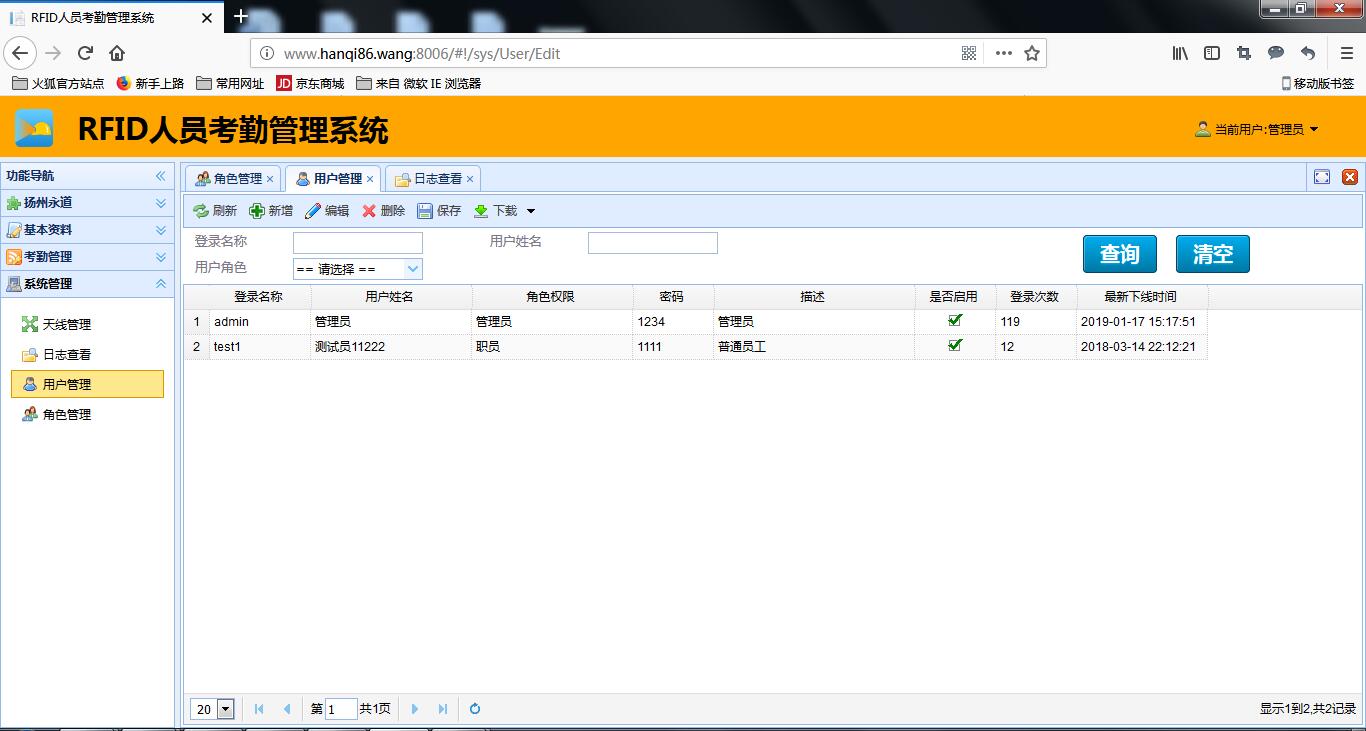Collapse the 功能导航 sidebar panel
The image size is (1366, 731).
[x=160, y=176]
